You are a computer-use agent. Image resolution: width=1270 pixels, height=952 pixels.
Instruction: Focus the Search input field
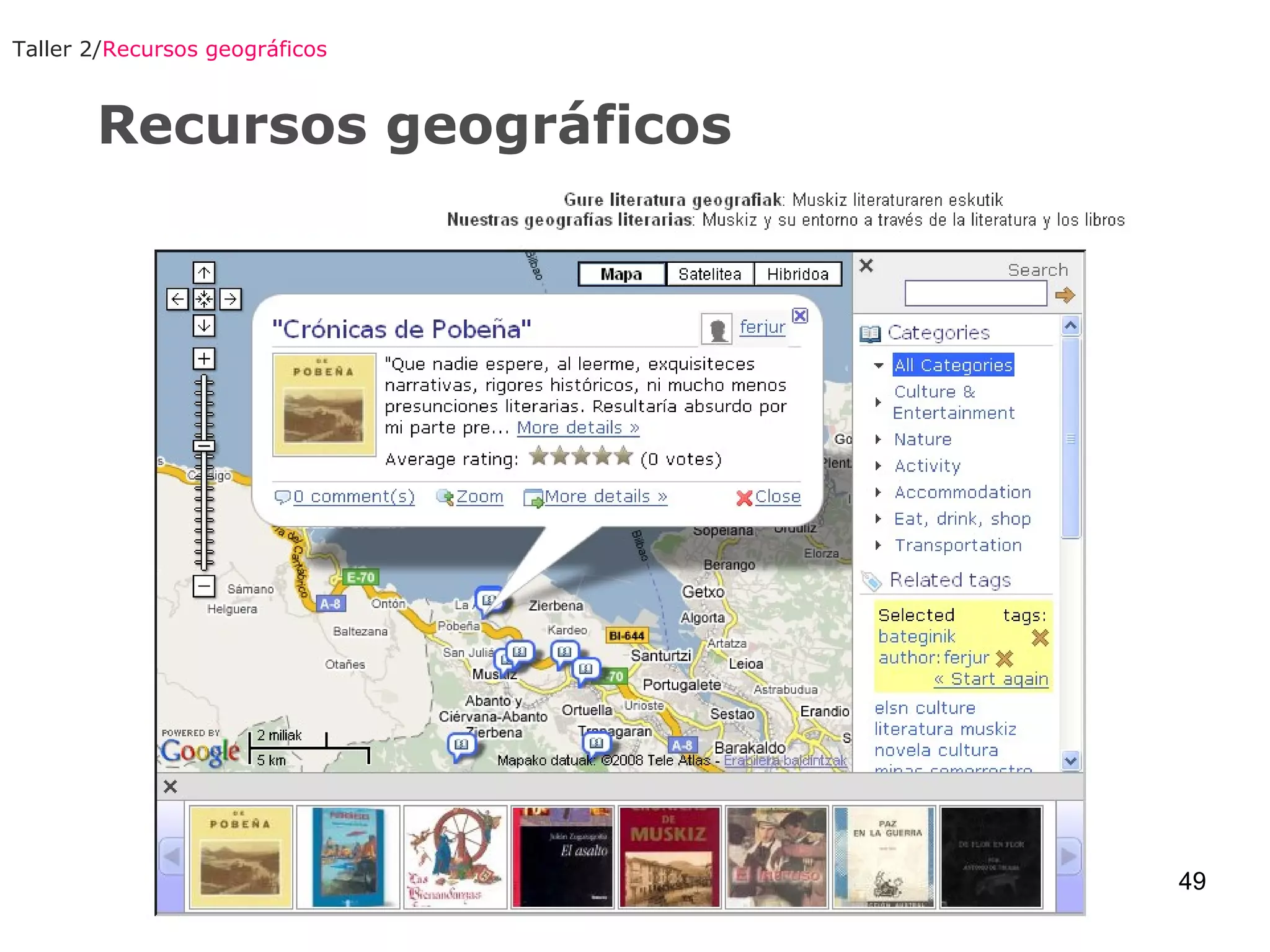(x=975, y=293)
